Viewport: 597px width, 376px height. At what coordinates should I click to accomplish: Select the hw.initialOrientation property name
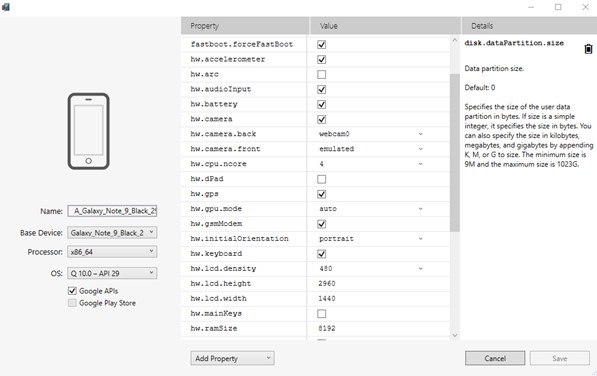(239, 239)
